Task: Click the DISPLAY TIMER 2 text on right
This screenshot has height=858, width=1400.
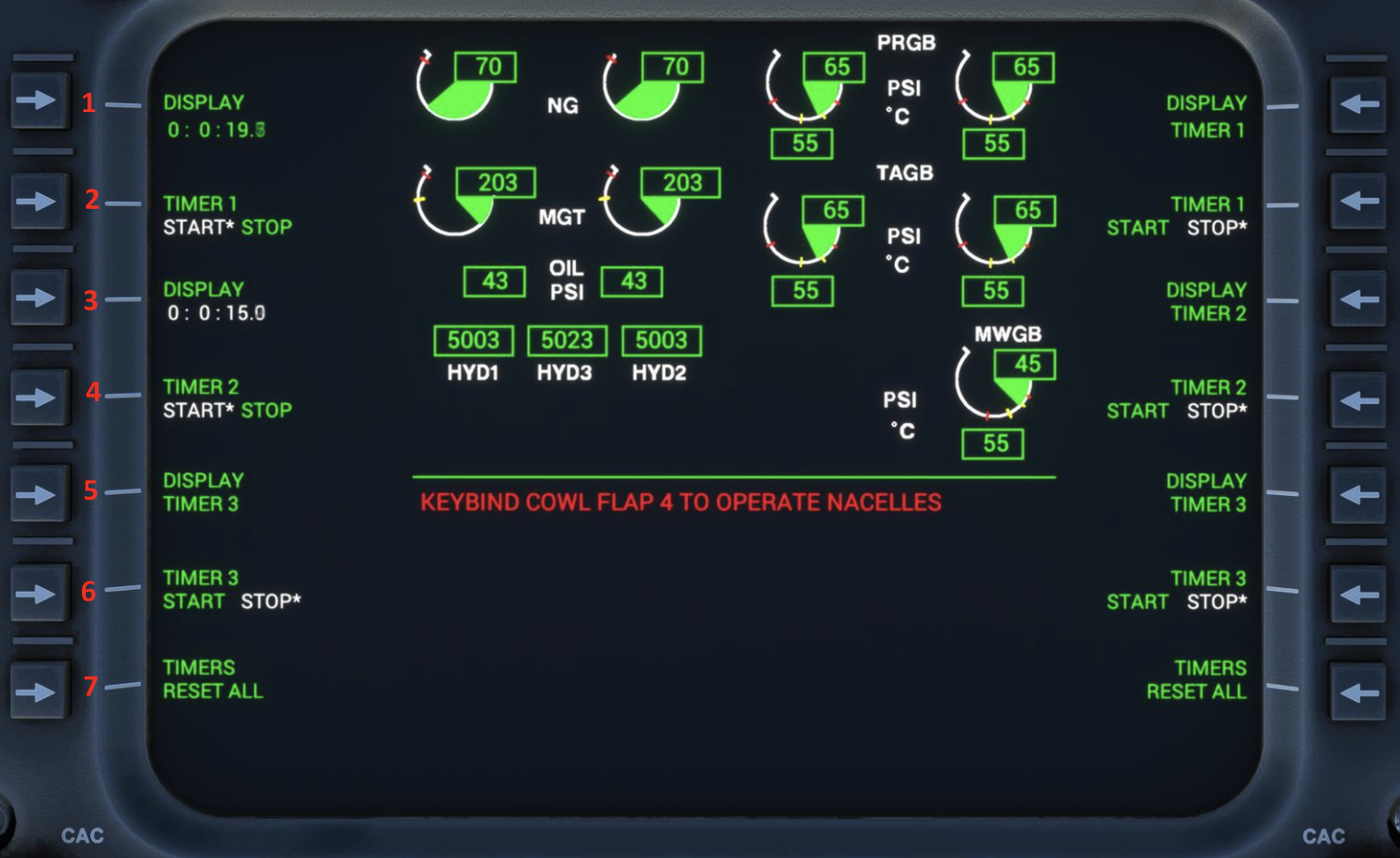Action: point(1206,302)
